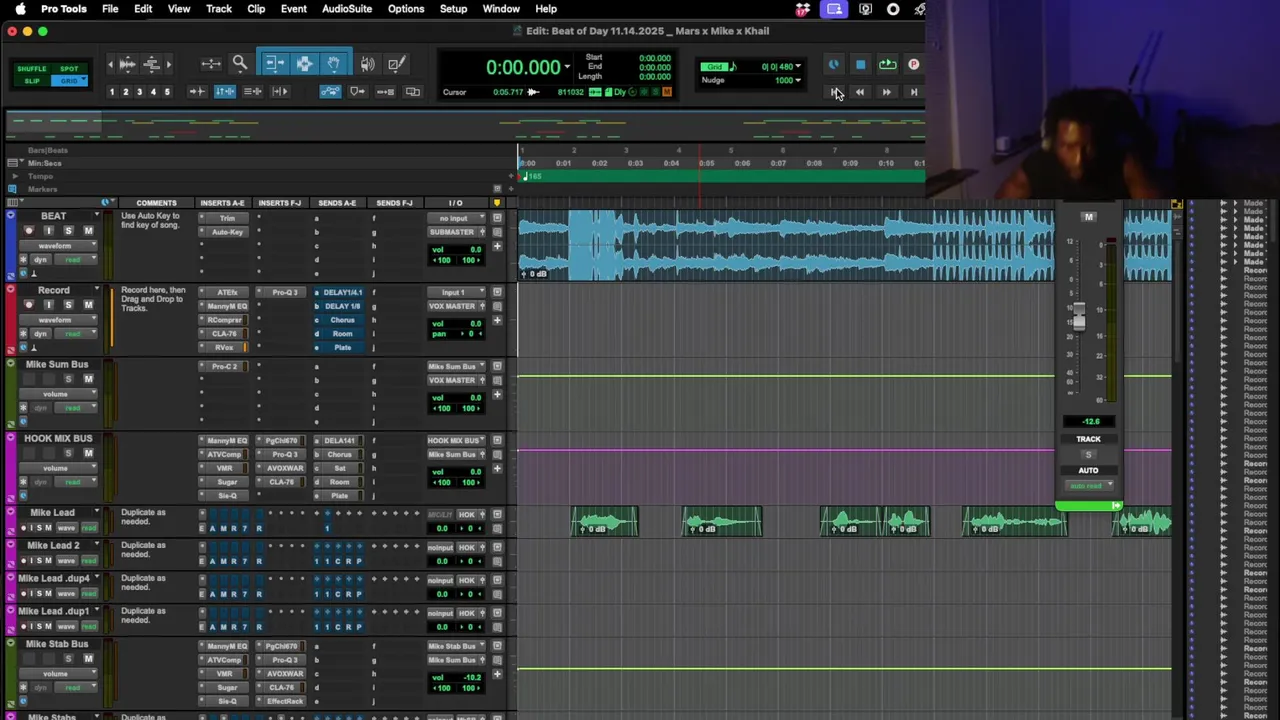1280x720 pixels.
Task: Click Fast Forward in the transport
Action: pos(886,92)
